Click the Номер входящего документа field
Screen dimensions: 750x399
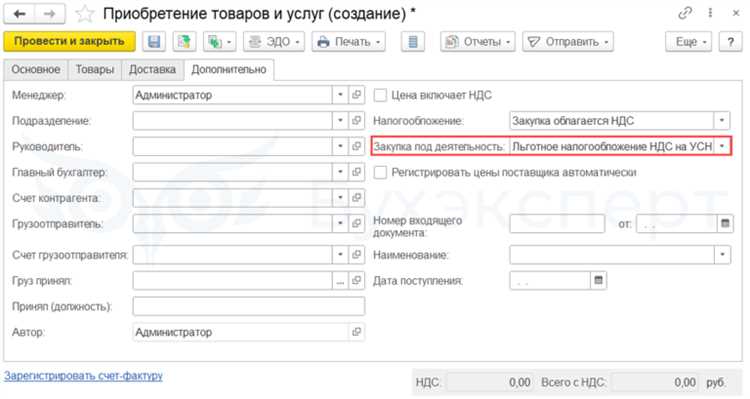point(557,223)
